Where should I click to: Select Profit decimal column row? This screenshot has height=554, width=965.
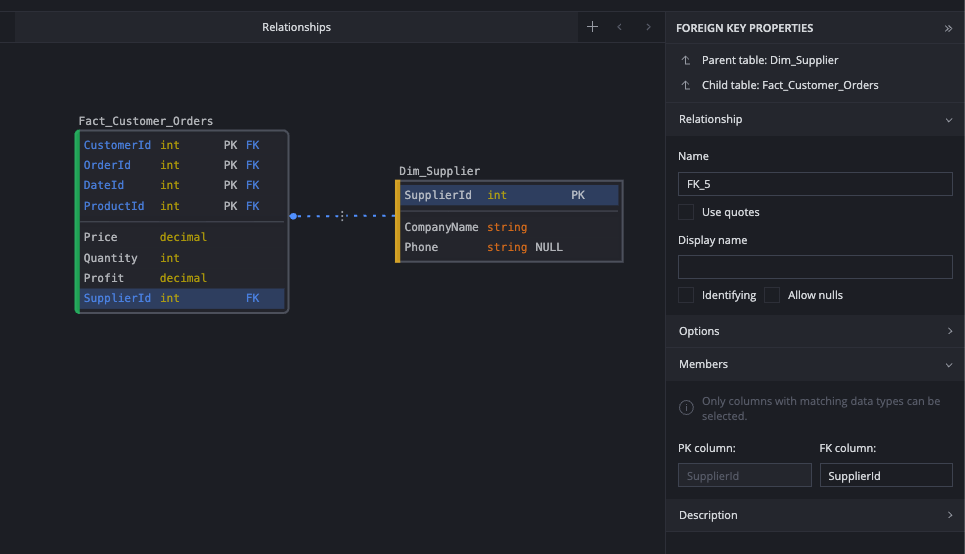pos(182,278)
